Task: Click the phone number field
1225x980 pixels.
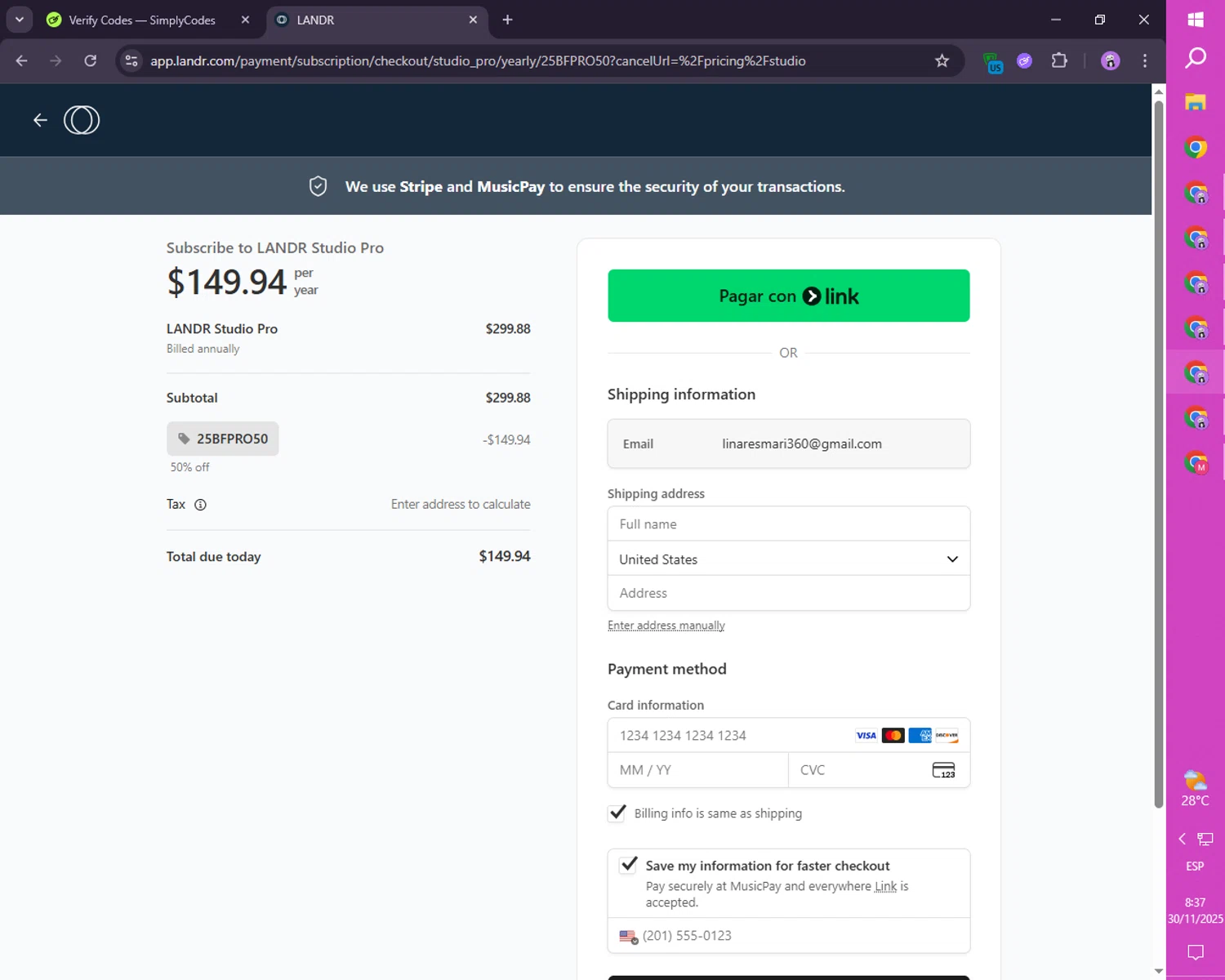Action: pos(788,936)
